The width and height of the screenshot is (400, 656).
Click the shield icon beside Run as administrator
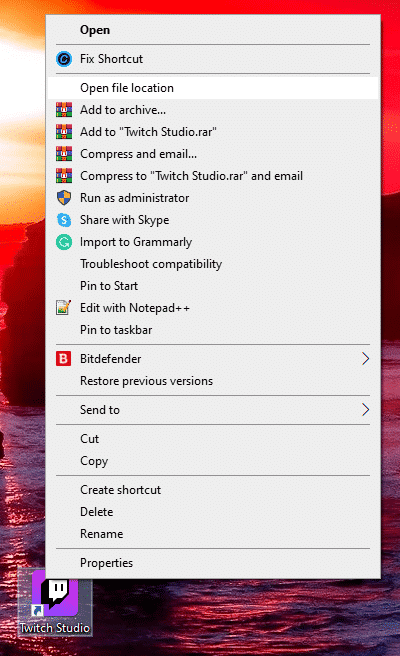[64, 198]
